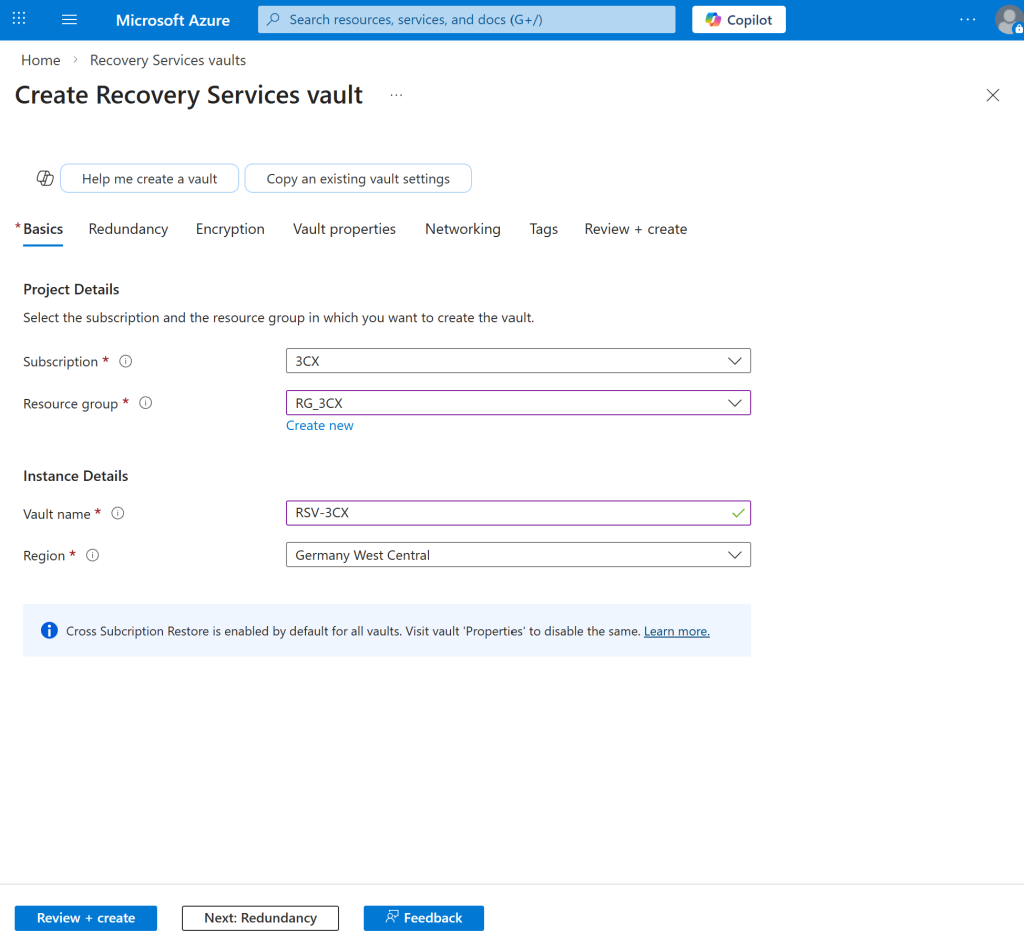This screenshot has width=1024, height=943.
Task: Open the Azure app launcher grid icon
Action: 19,20
